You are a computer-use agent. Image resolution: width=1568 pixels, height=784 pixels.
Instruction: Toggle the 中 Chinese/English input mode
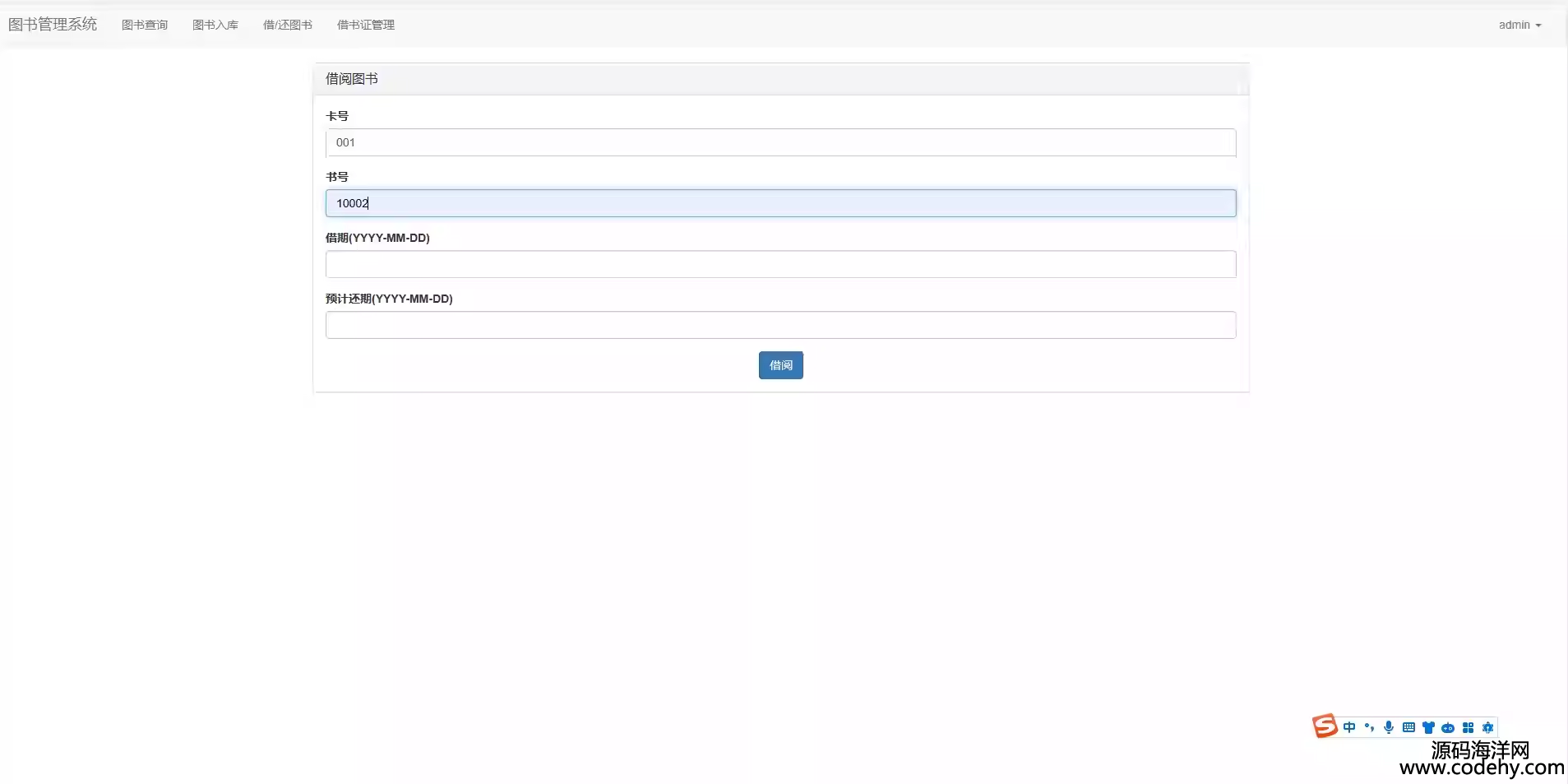pos(1349,727)
